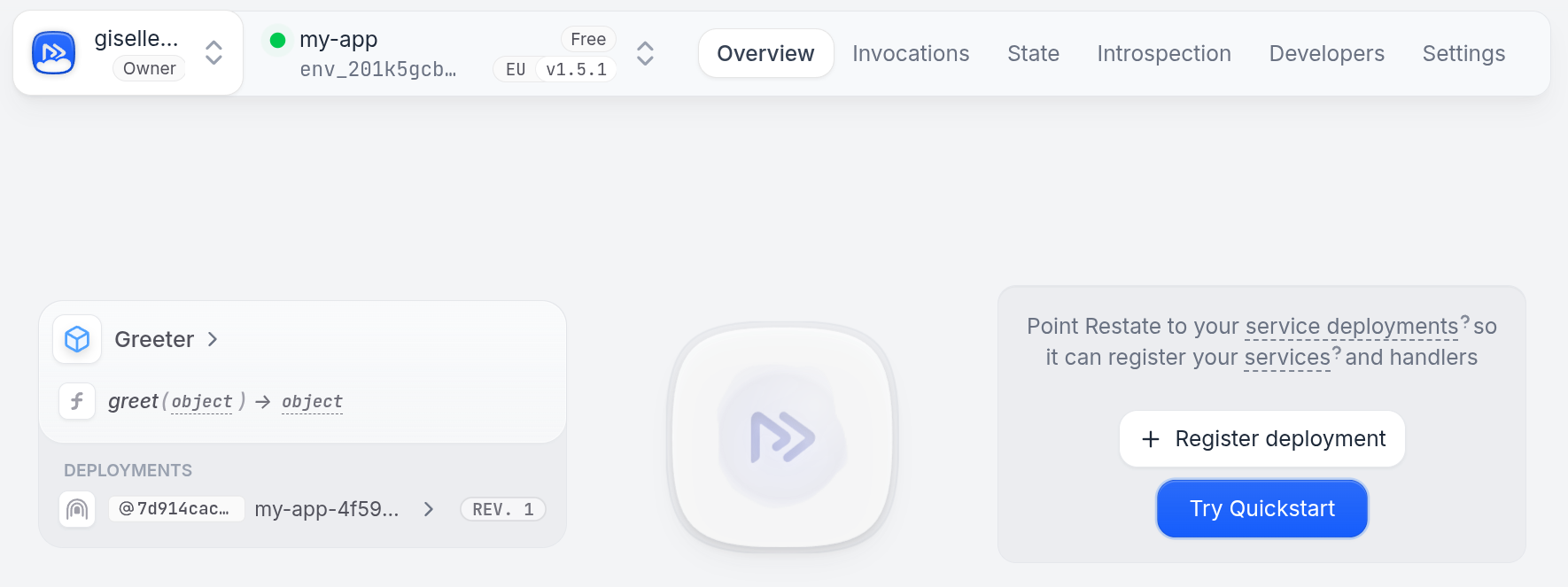Open the service deployments help link
The height and width of the screenshot is (587, 1568).
[1352, 327]
